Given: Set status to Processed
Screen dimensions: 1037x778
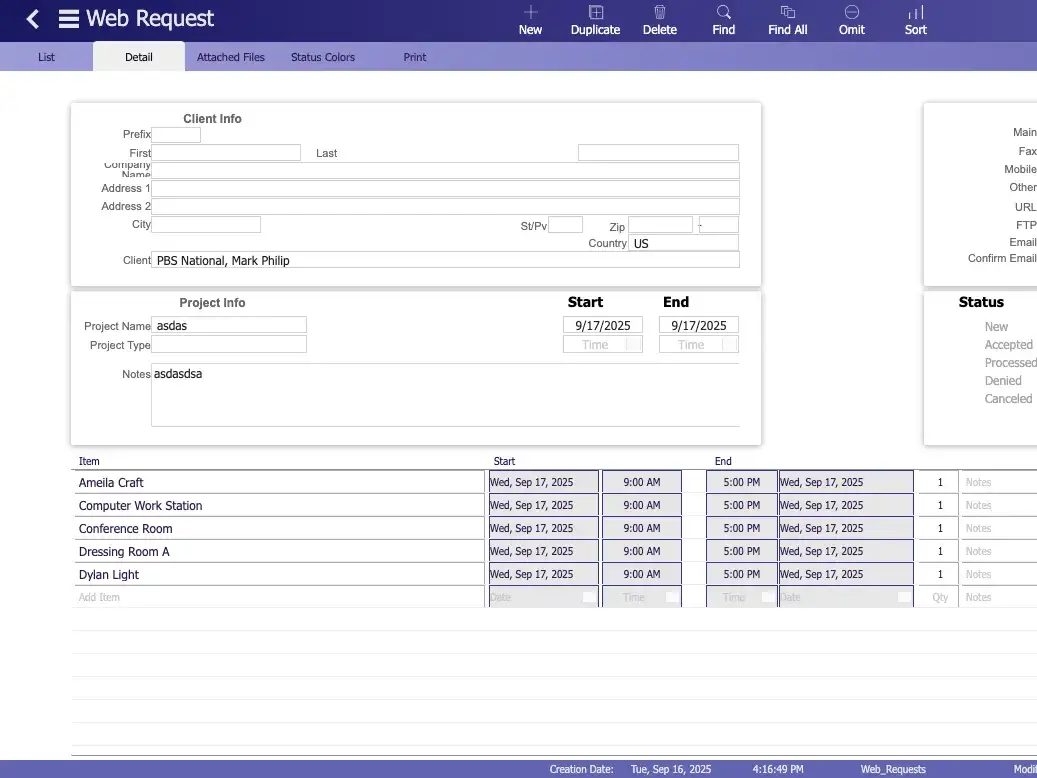Looking at the screenshot, I should (x=1010, y=363).
